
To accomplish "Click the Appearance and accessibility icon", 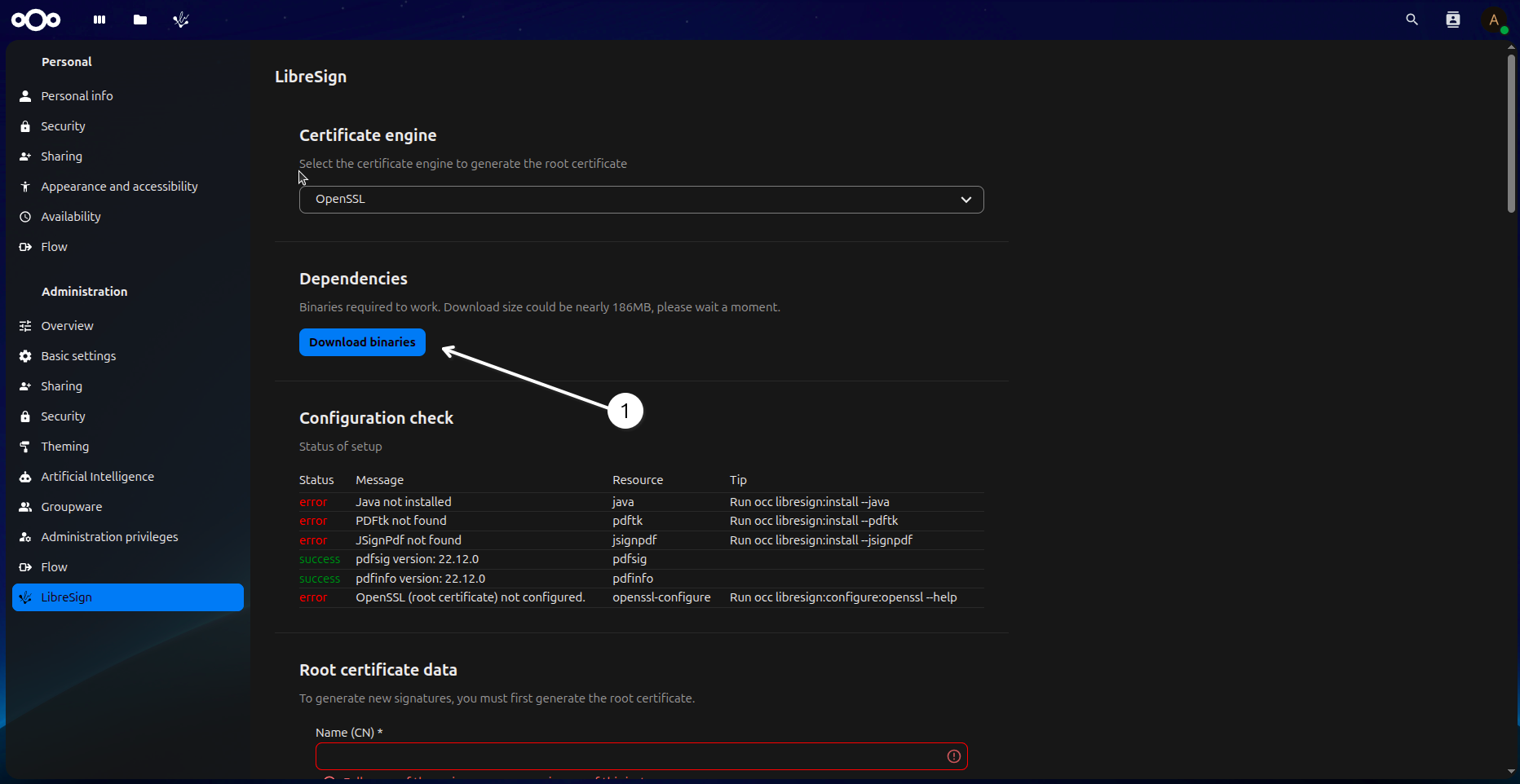I will coord(25,187).
